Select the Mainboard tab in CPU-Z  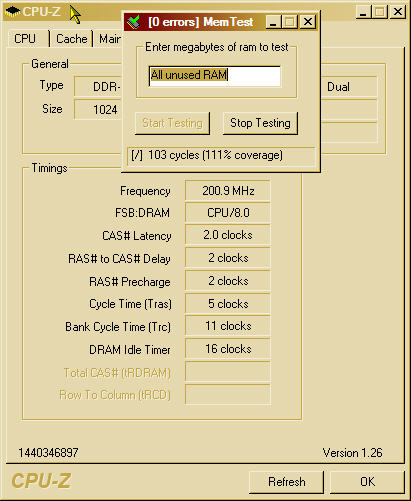[109, 39]
